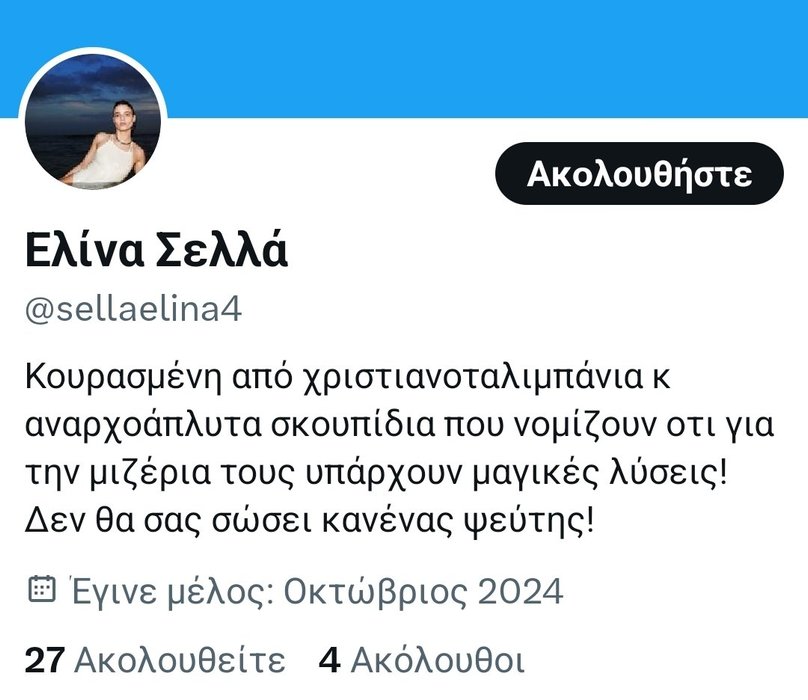
Task: Click the bio phrase μαγικές λύσεις
Action: click(600, 474)
